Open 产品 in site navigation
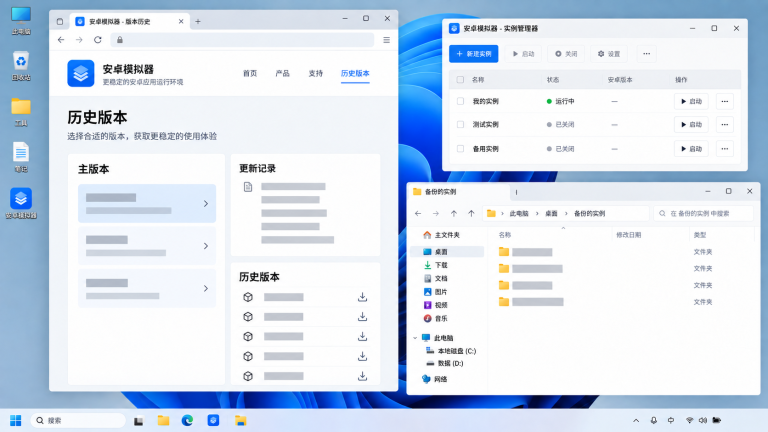Screen dimensions: 768x432 (x=282, y=73)
